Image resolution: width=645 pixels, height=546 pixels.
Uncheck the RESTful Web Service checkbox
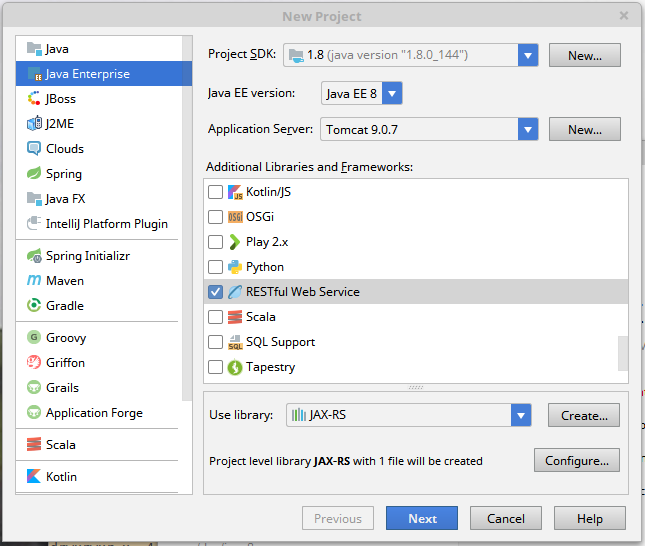216,292
